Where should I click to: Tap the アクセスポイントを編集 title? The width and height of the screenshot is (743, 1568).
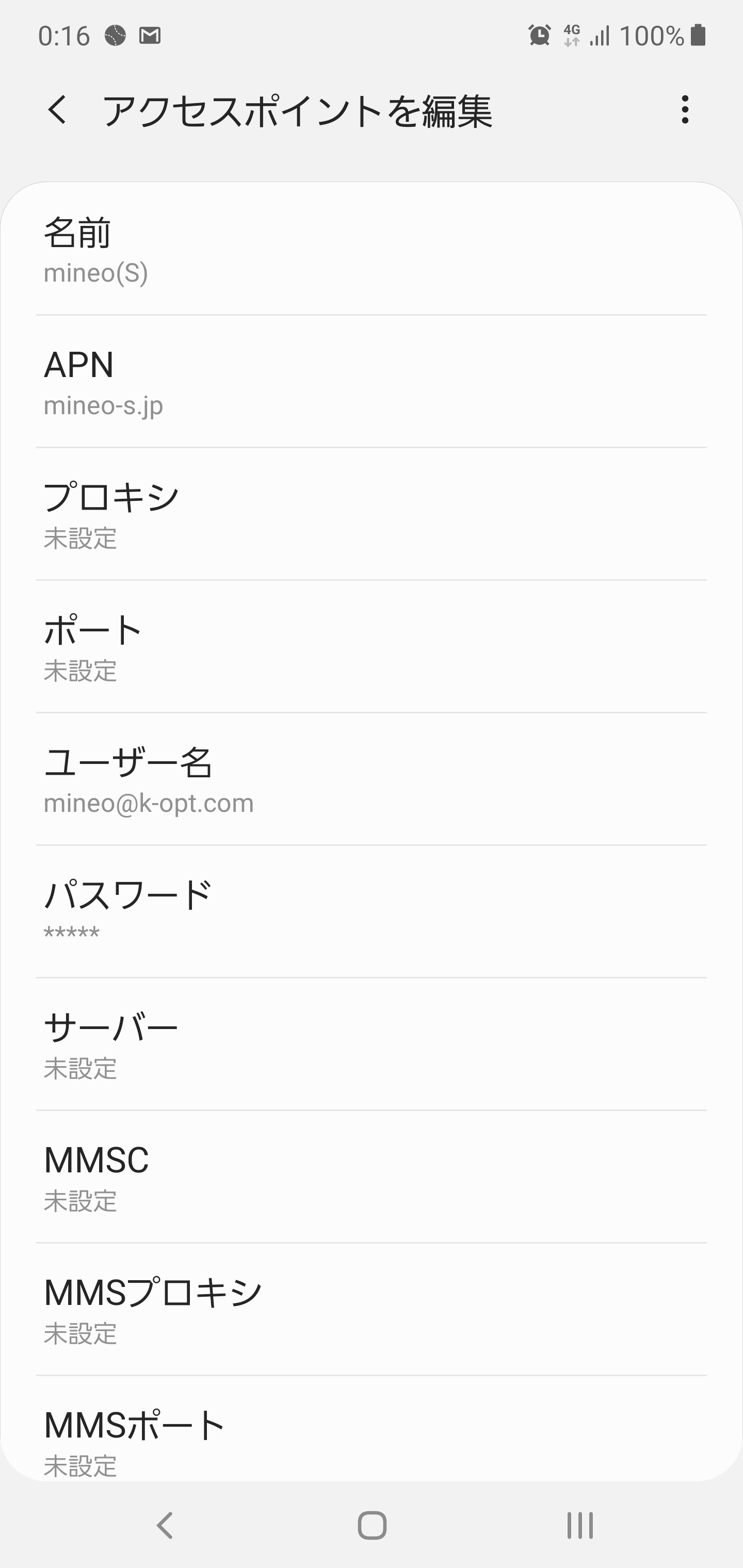coord(297,111)
